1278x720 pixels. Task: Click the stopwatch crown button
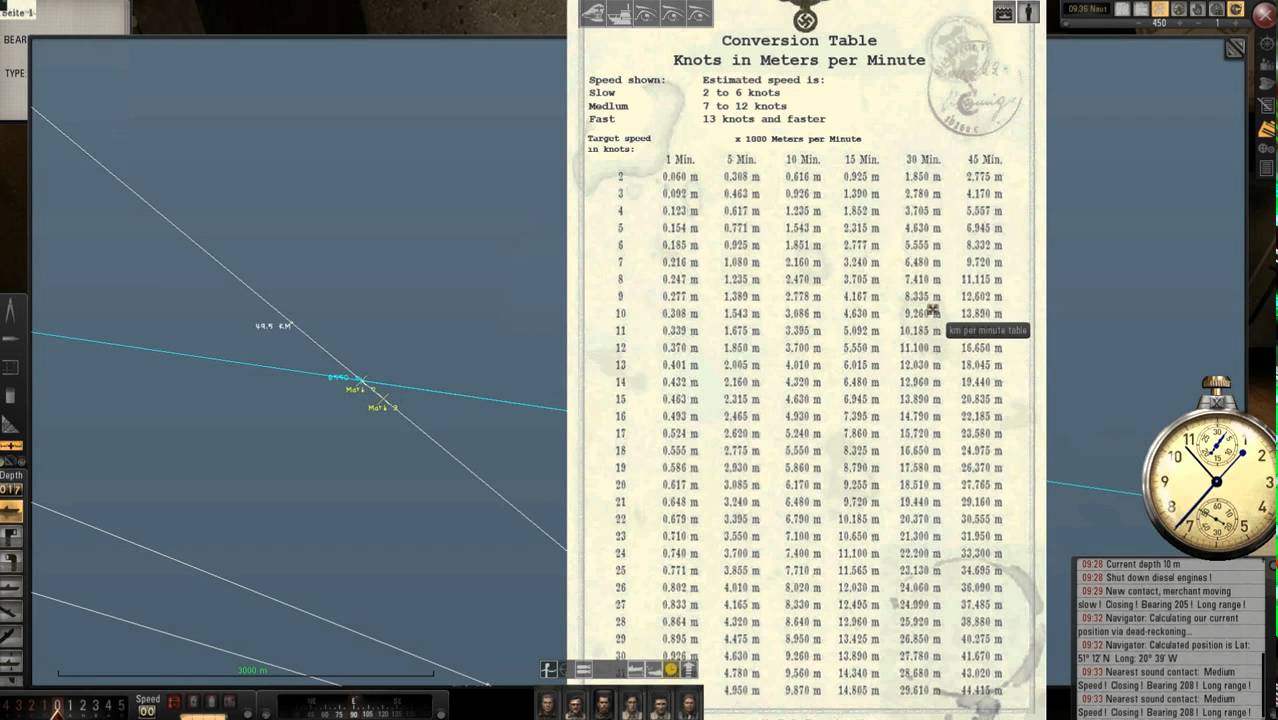(1216, 385)
